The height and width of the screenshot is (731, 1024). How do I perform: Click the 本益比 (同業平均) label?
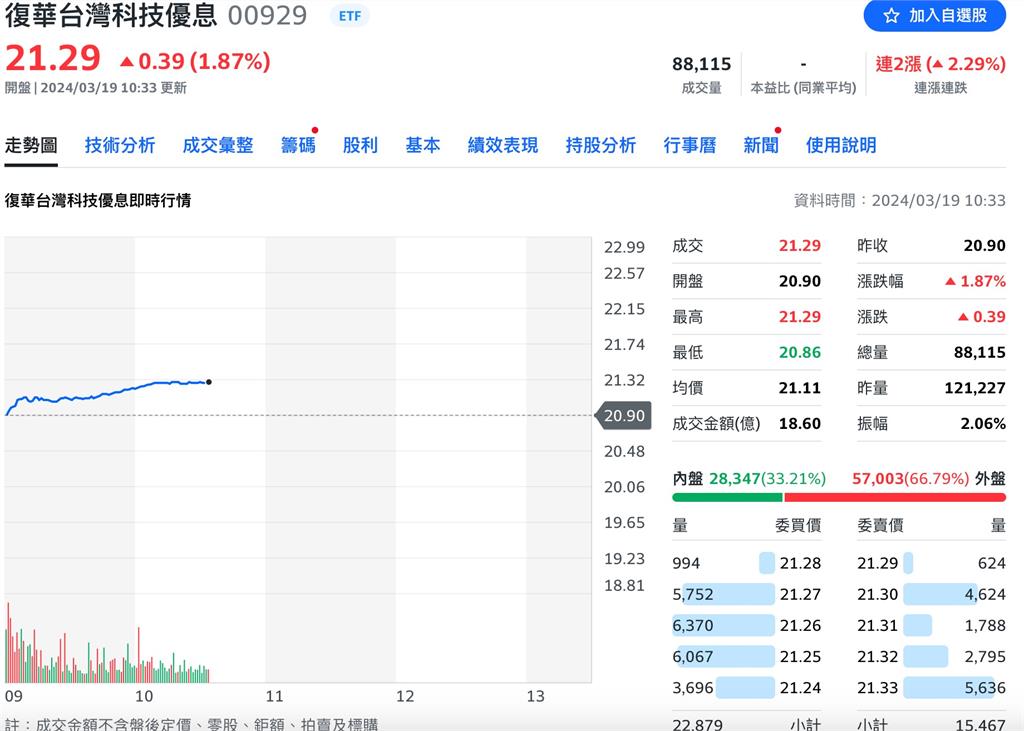tap(803, 88)
